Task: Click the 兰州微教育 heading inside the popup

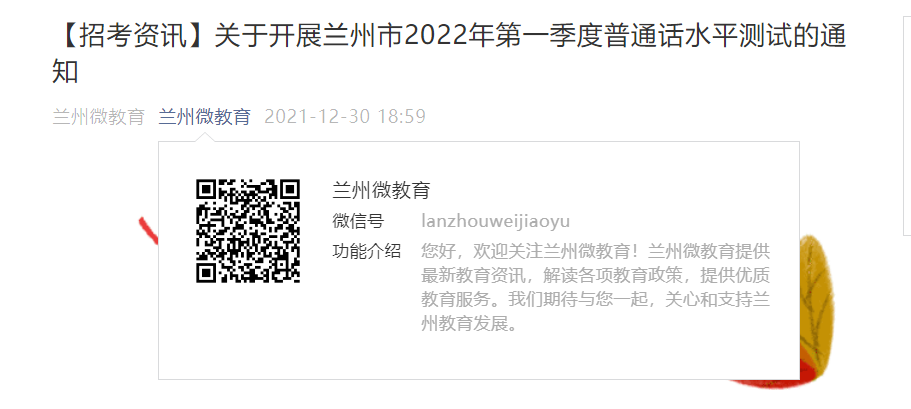Action: coord(381,191)
